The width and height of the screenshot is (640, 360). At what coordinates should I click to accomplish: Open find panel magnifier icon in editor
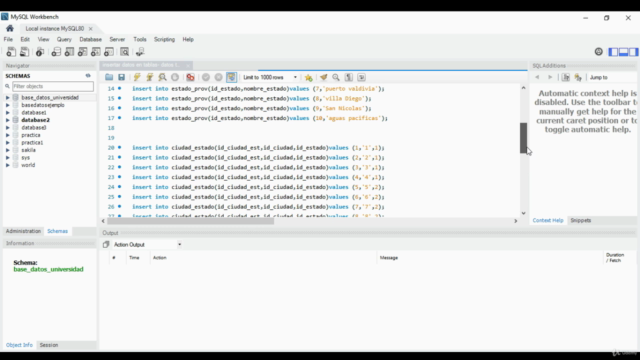336,77
